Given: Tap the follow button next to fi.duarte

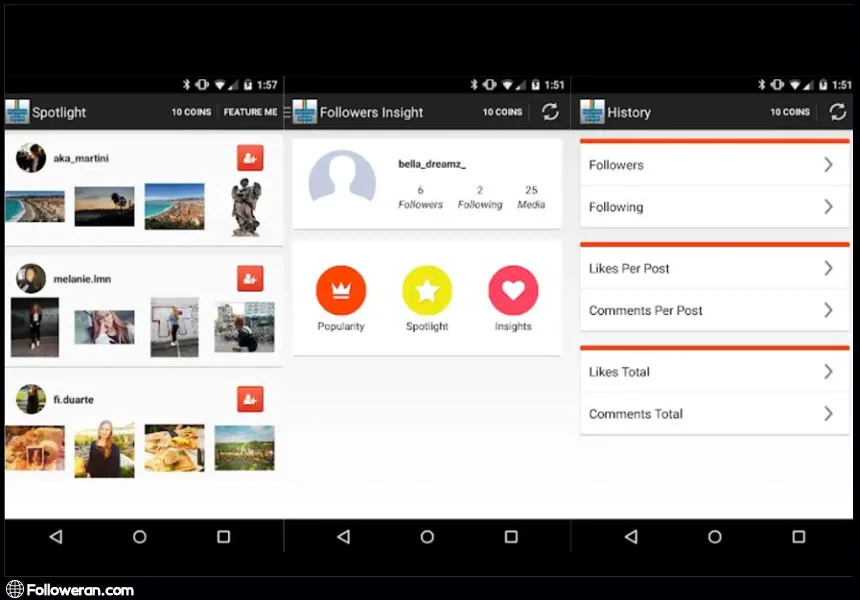Looking at the screenshot, I should point(250,399).
